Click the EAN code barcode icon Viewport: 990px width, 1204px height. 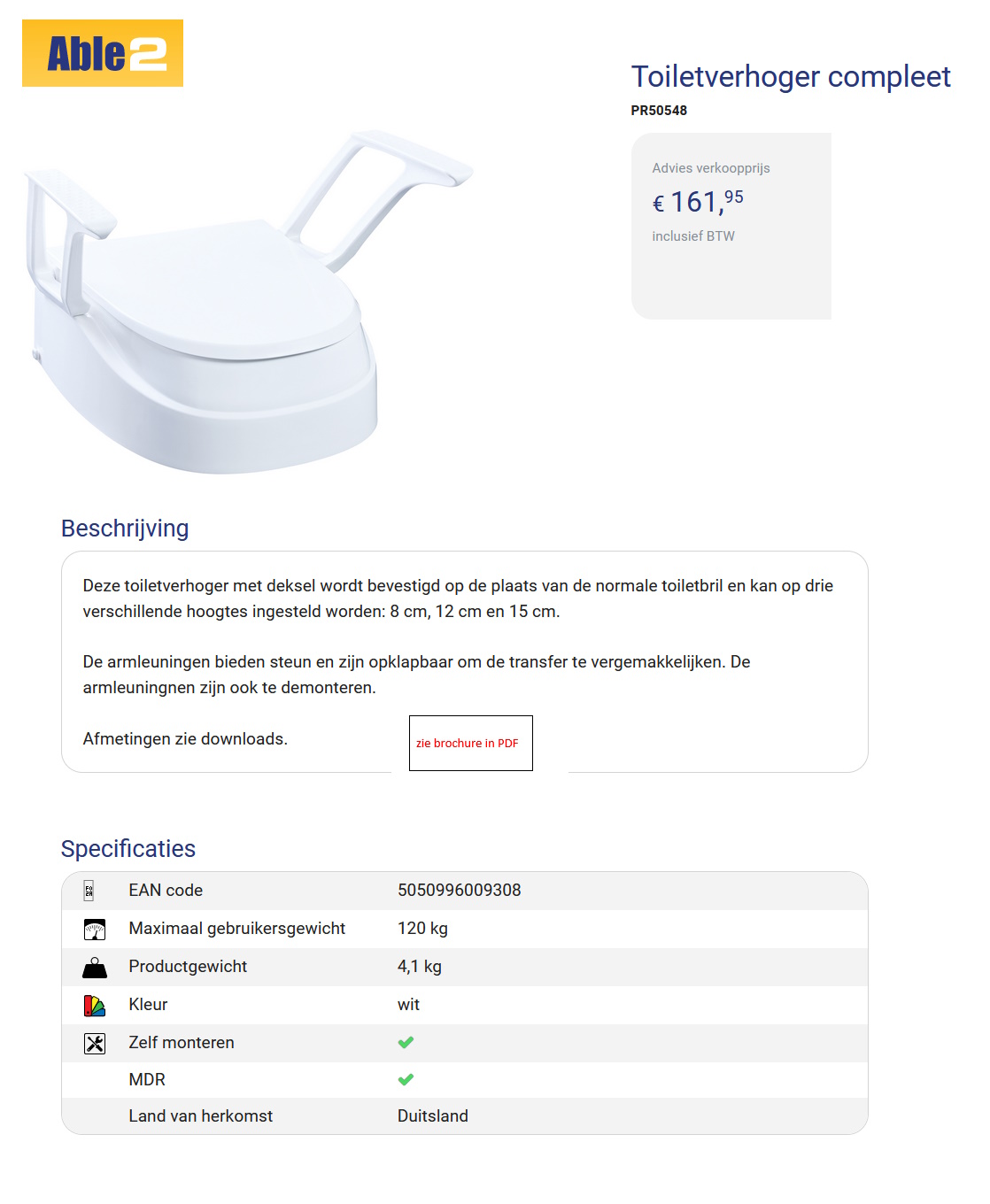89,891
